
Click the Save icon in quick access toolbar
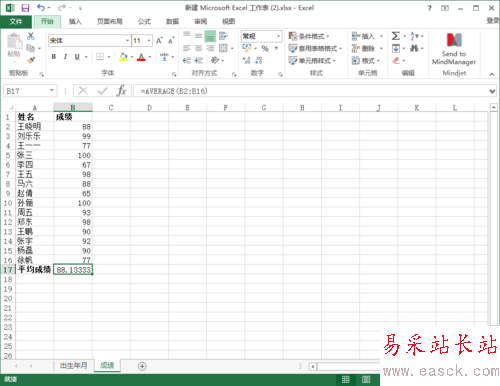[25, 8]
